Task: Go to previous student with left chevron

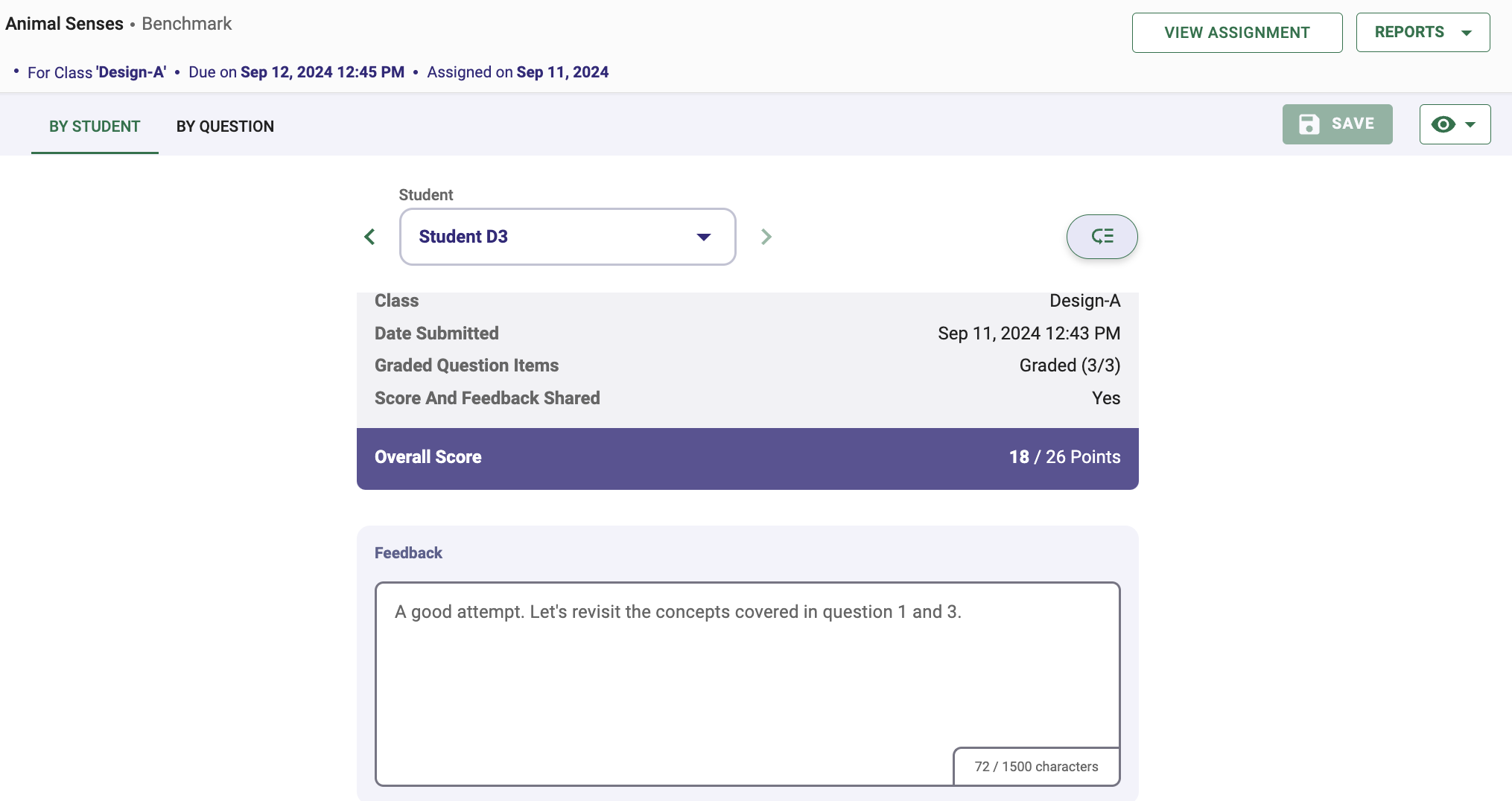Action: [x=369, y=237]
